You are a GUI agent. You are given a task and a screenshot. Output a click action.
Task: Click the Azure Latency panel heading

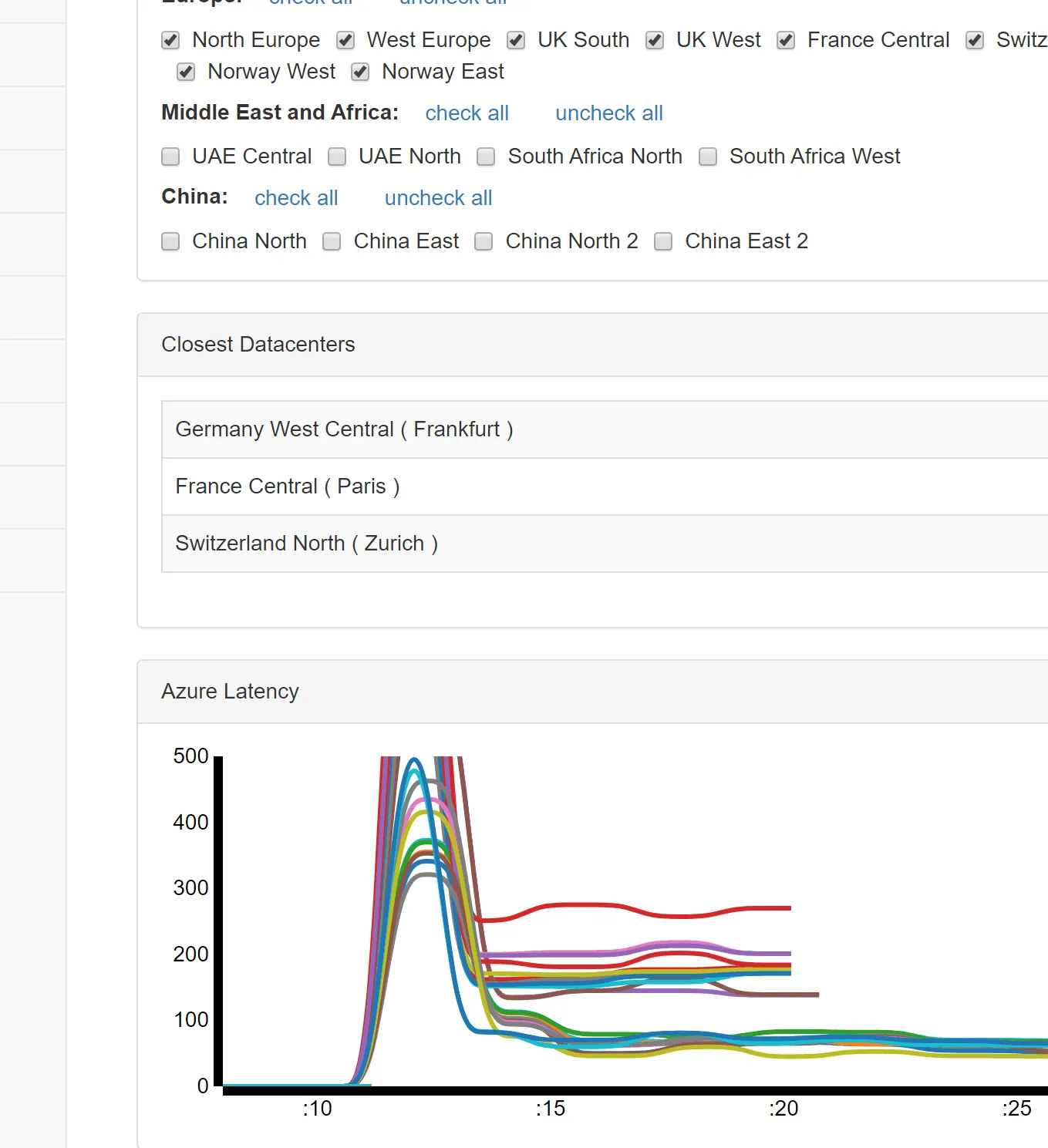coord(593,692)
